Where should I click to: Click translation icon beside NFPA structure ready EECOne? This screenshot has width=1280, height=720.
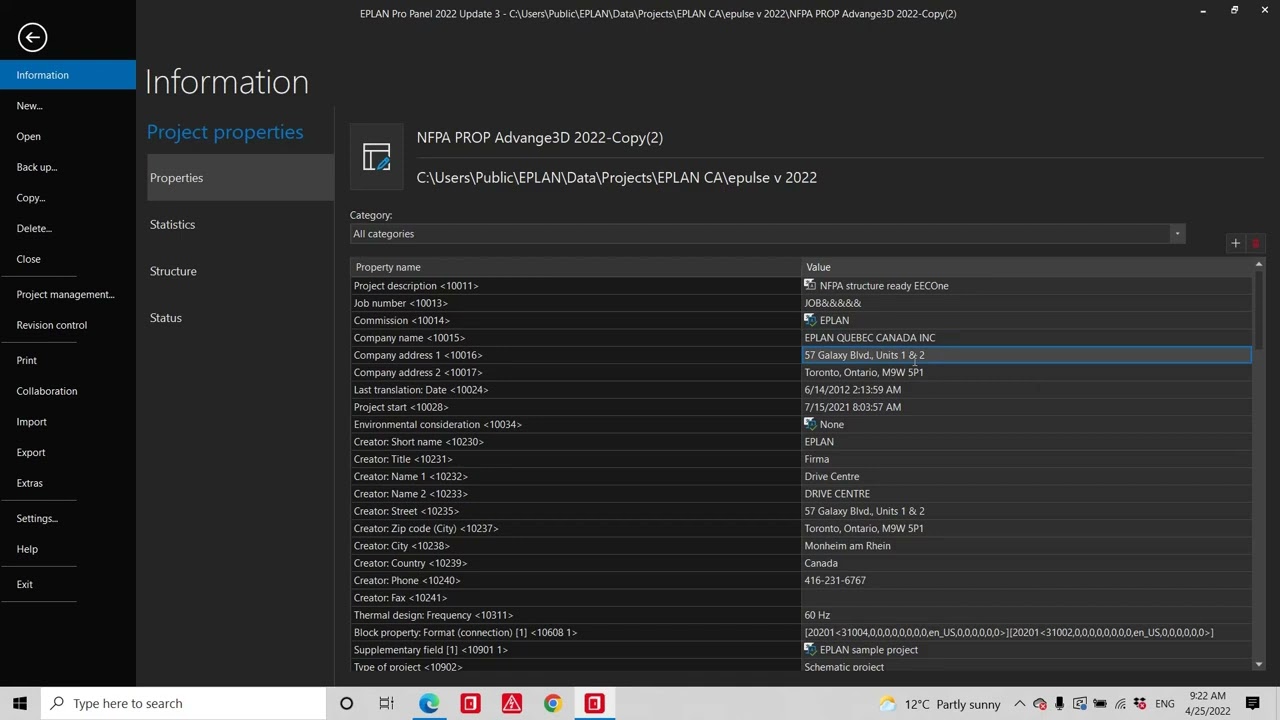(x=810, y=285)
